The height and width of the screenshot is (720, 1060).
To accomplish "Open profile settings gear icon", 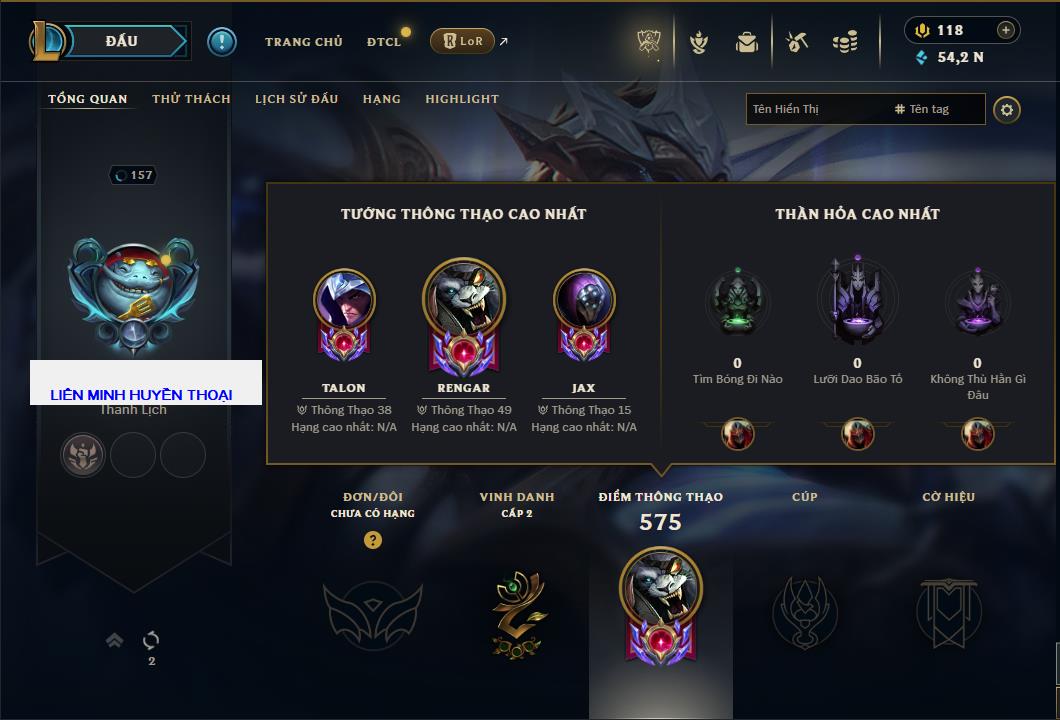I will (x=1007, y=110).
